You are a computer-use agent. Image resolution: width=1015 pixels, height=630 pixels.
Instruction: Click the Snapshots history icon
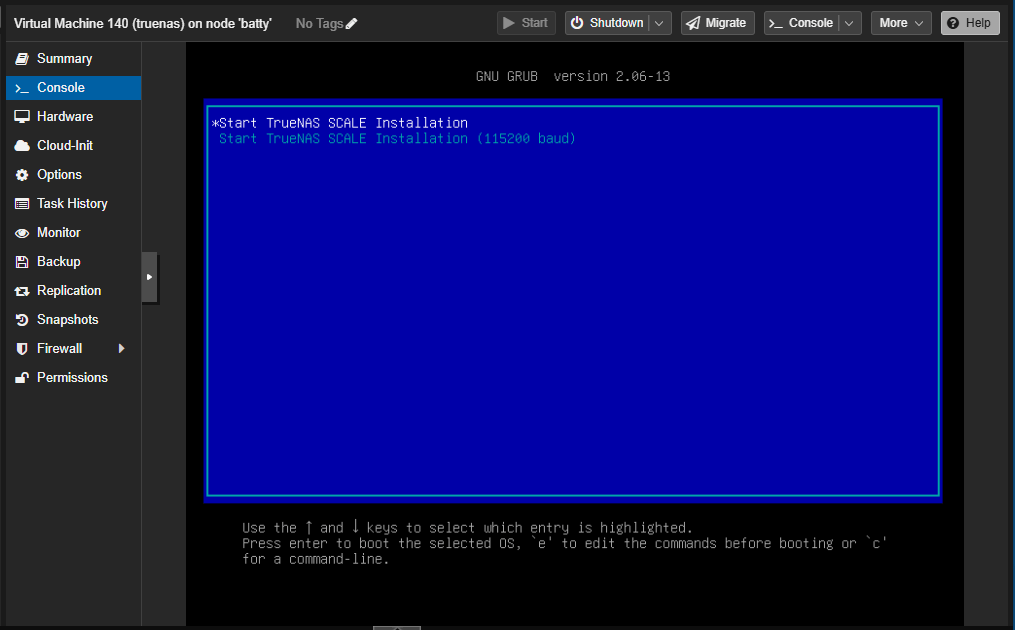click(x=22, y=320)
